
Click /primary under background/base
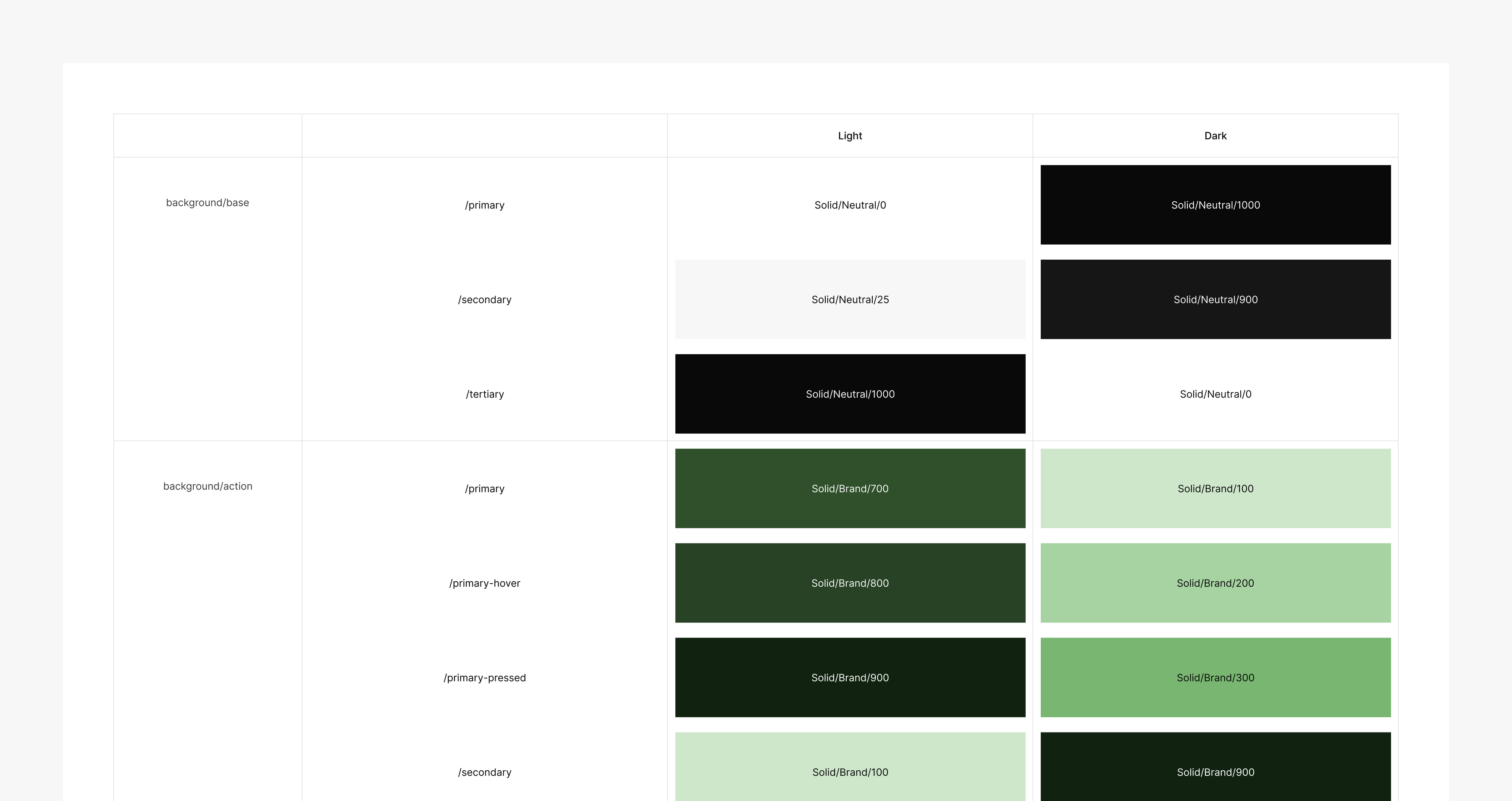(x=484, y=205)
